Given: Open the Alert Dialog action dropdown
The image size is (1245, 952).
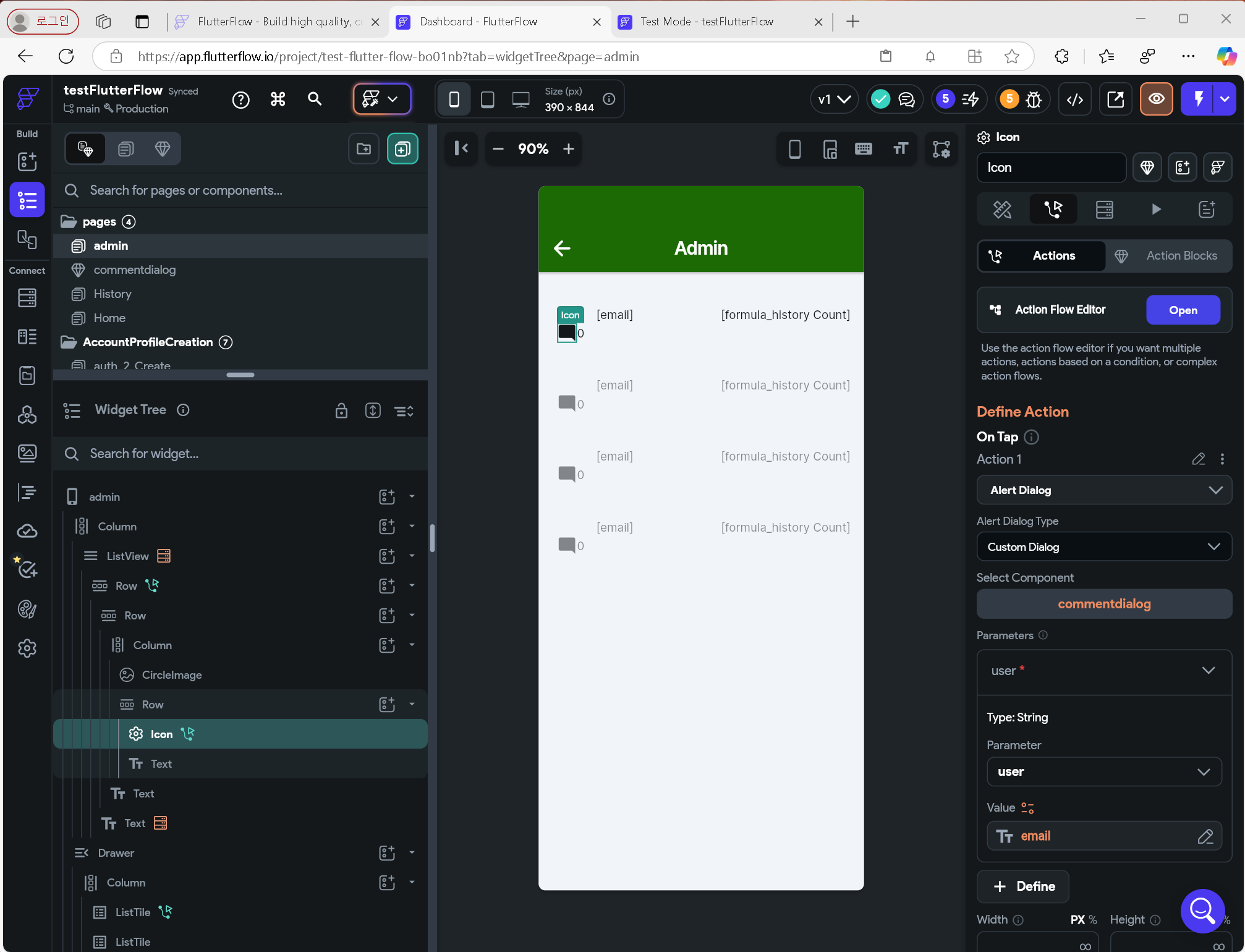Looking at the screenshot, I should (x=1104, y=490).
